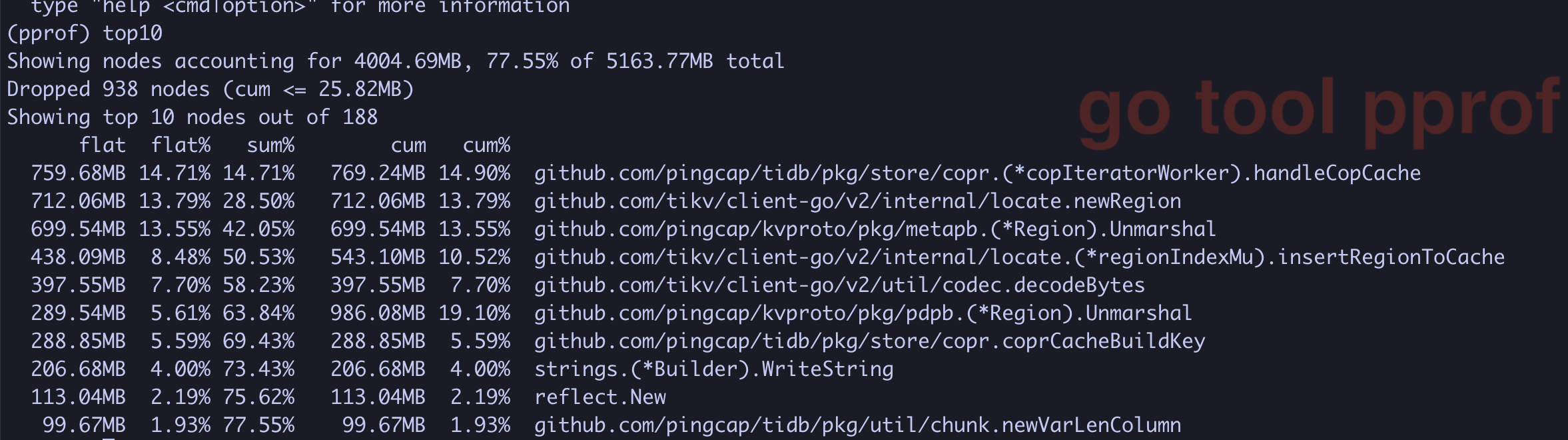Click the "cum%" column header
Viewport: 1568px width, 440px height.
click(x=486, y=145)
